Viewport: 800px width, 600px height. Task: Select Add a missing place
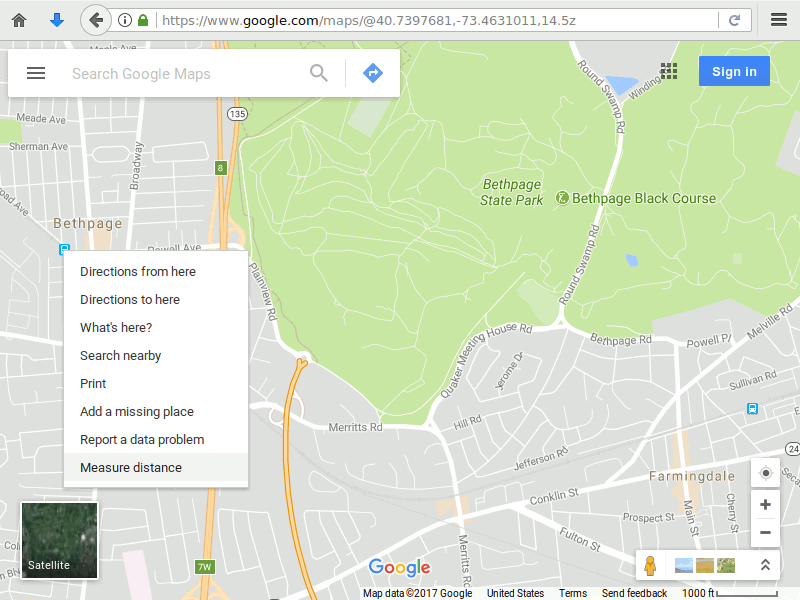[156, 412]
